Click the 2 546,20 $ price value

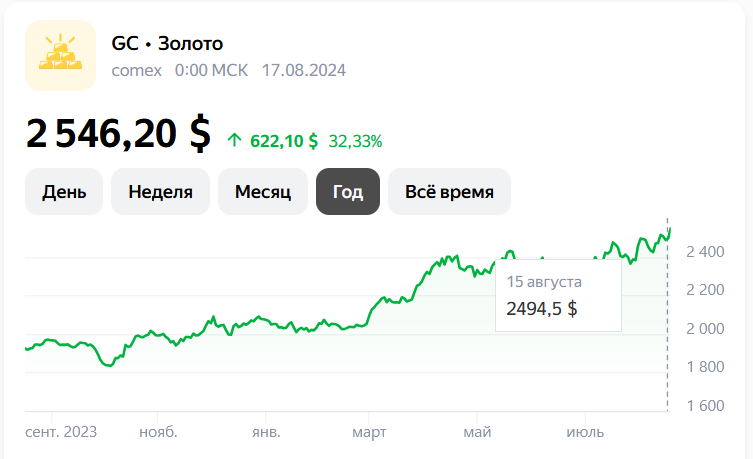tap(118, 133)
